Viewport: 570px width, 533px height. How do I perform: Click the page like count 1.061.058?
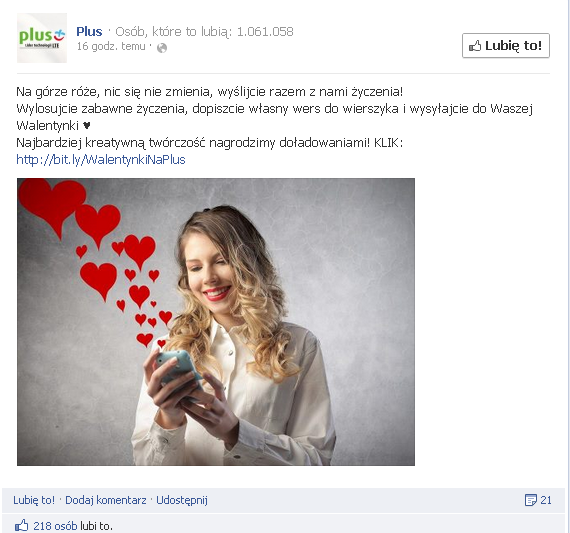265,32
